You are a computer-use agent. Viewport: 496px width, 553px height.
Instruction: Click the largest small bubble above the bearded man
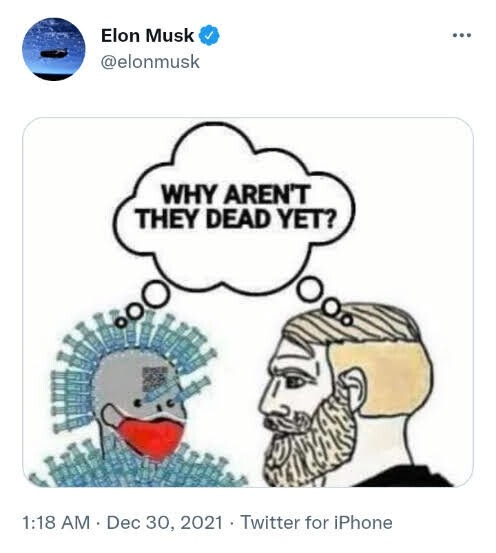click(x=309, y=290)
